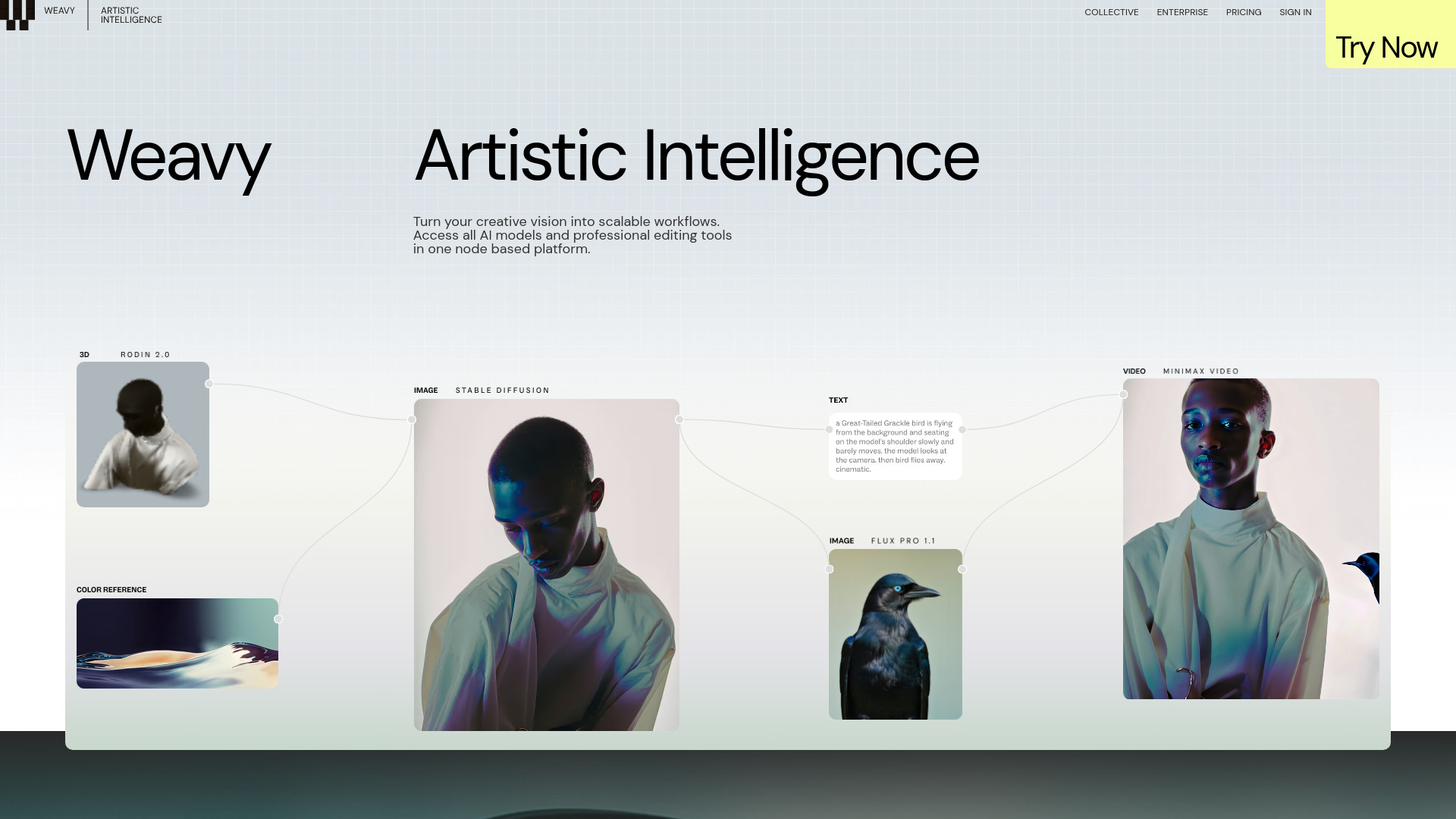Click the Weavy logo icon
Screen dimensions: 1456x819
click(x=17, y=14)
